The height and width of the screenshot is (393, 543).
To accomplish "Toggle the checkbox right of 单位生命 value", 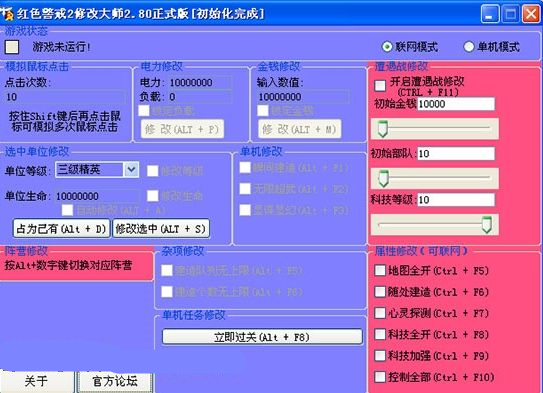I will coord(153,196).
